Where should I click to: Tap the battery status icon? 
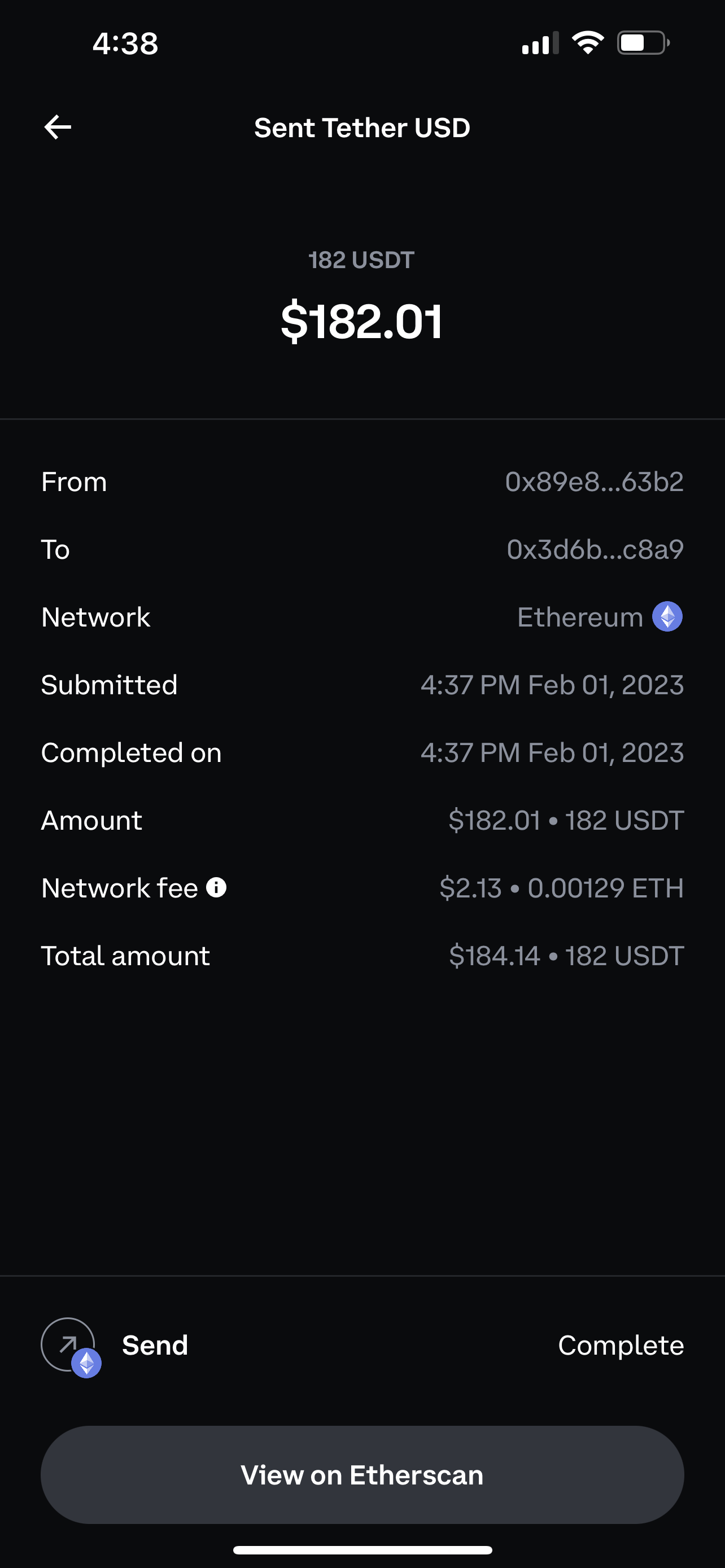644,43
